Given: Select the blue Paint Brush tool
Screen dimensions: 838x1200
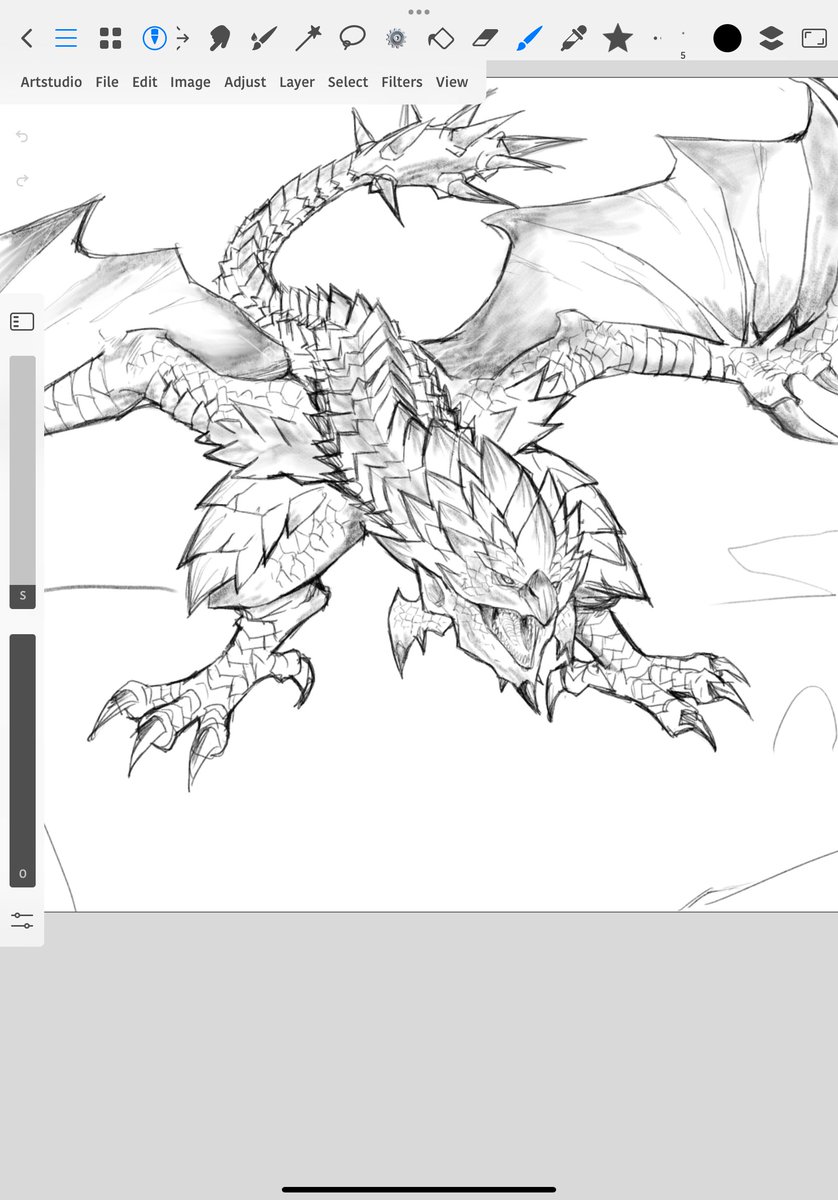Looking at the screenshot, I should [529, 39].
